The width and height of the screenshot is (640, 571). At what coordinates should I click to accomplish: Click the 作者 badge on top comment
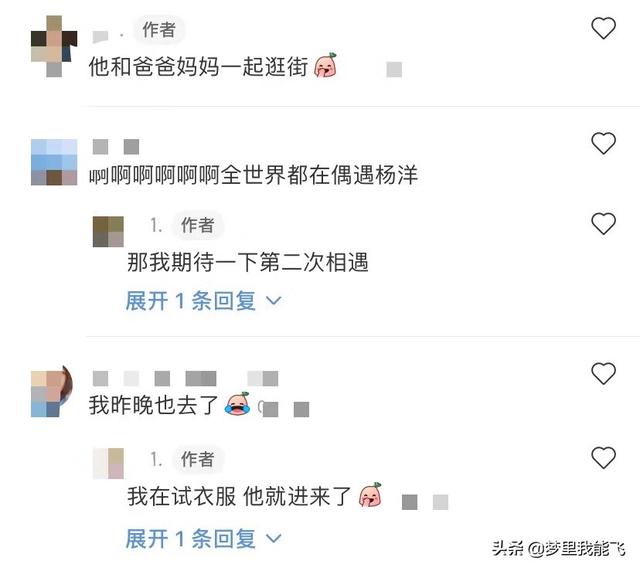click(x=159, y=30)
